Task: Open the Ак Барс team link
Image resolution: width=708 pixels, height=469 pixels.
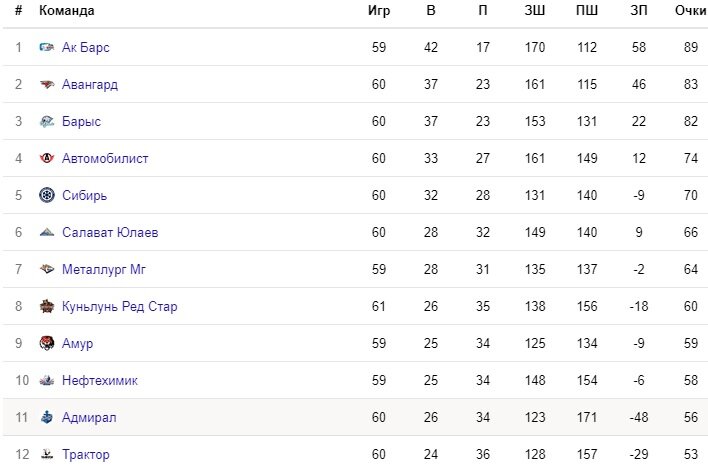Action: pyautogui.click(x=86, y=47)
